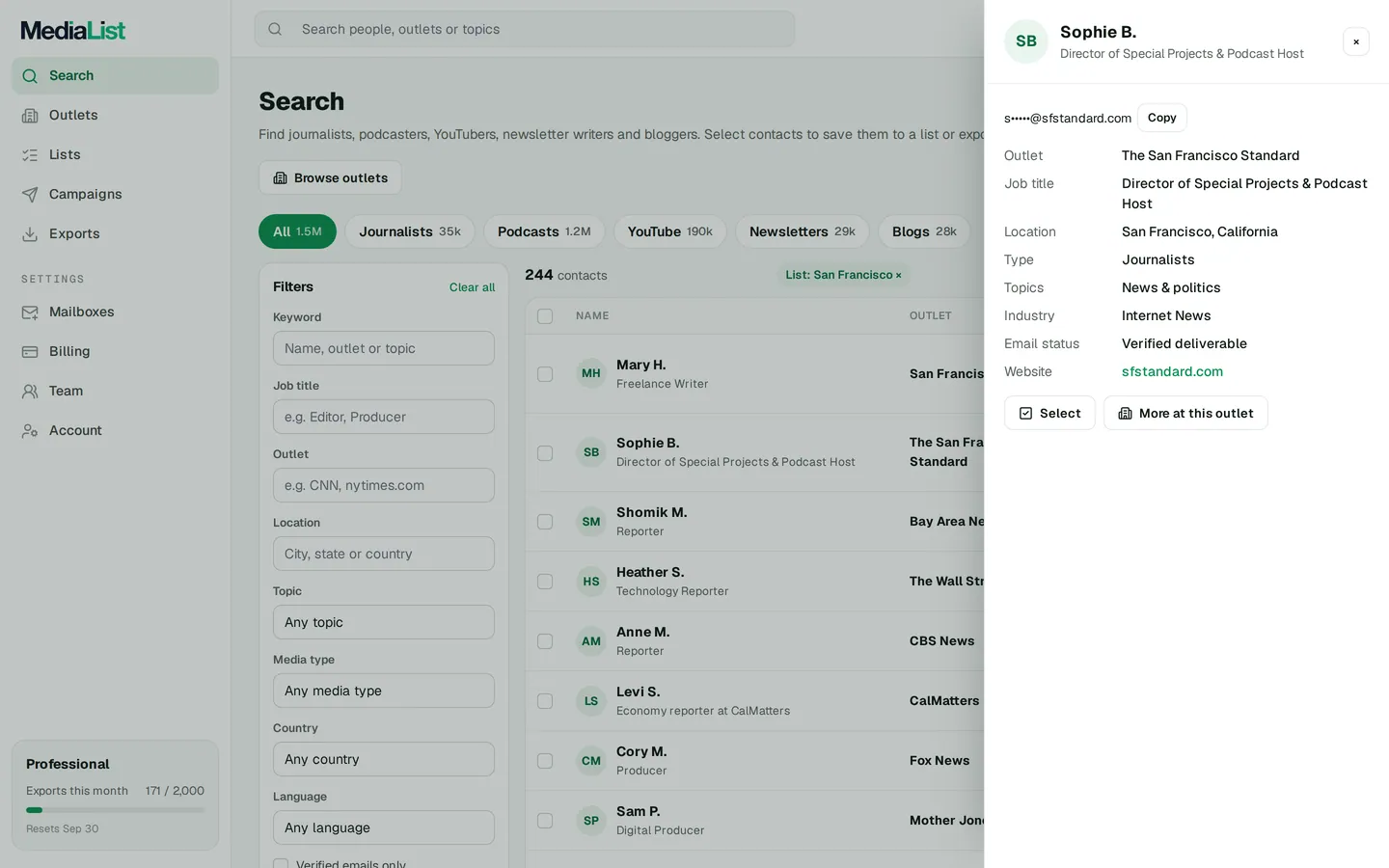This screenshot has width=1389, height=868.
Task: Open Mailboxes envelope icon
Action: [x=30, y=312]
